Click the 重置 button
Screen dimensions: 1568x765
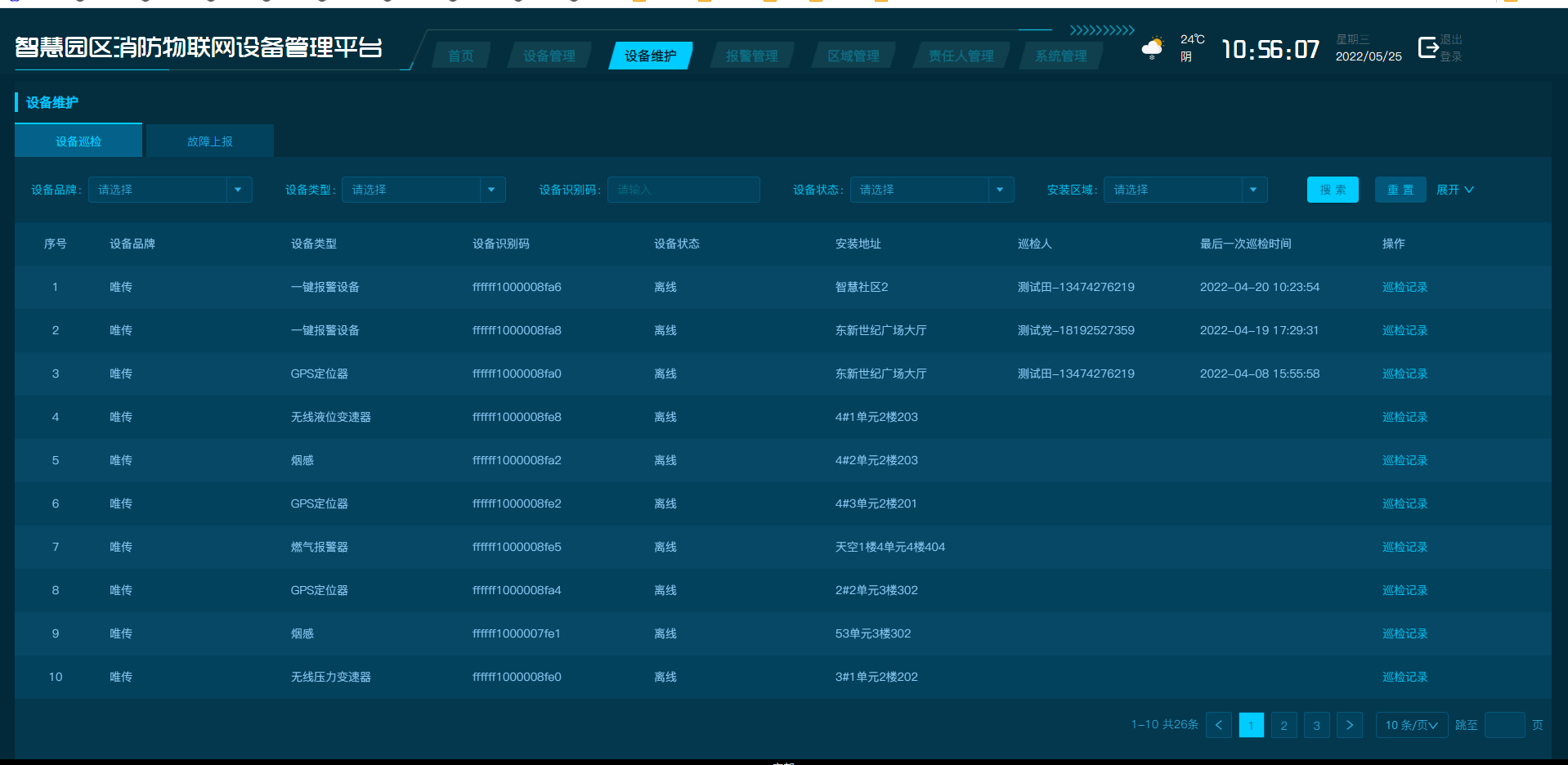click(x=1400, y=190)
